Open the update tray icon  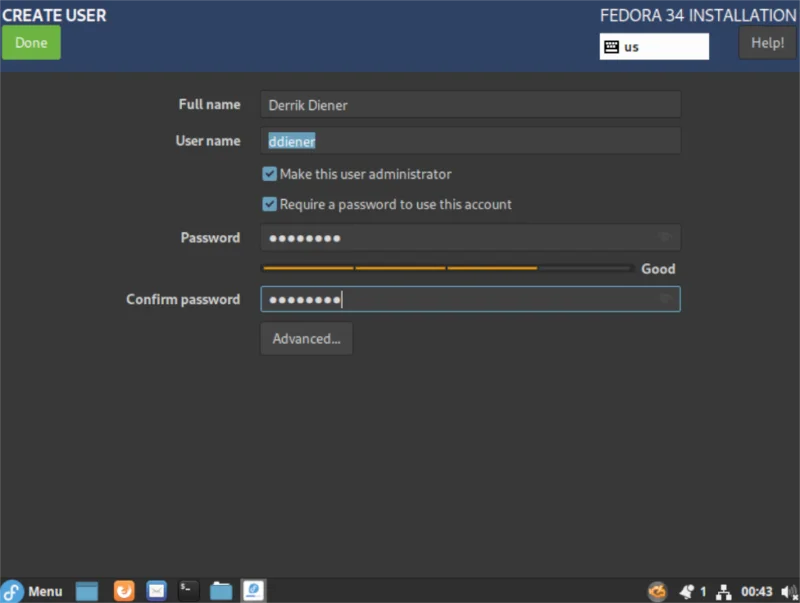(657, 591)
